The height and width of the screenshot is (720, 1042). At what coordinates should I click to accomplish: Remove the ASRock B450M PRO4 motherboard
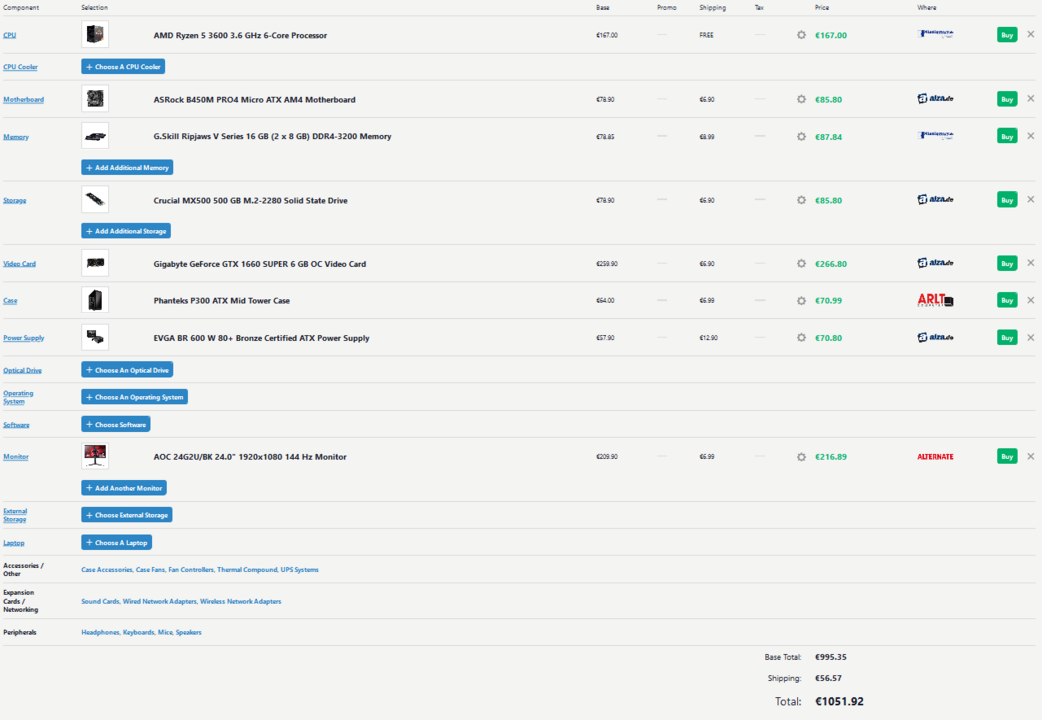click(x=1030, y=98)
